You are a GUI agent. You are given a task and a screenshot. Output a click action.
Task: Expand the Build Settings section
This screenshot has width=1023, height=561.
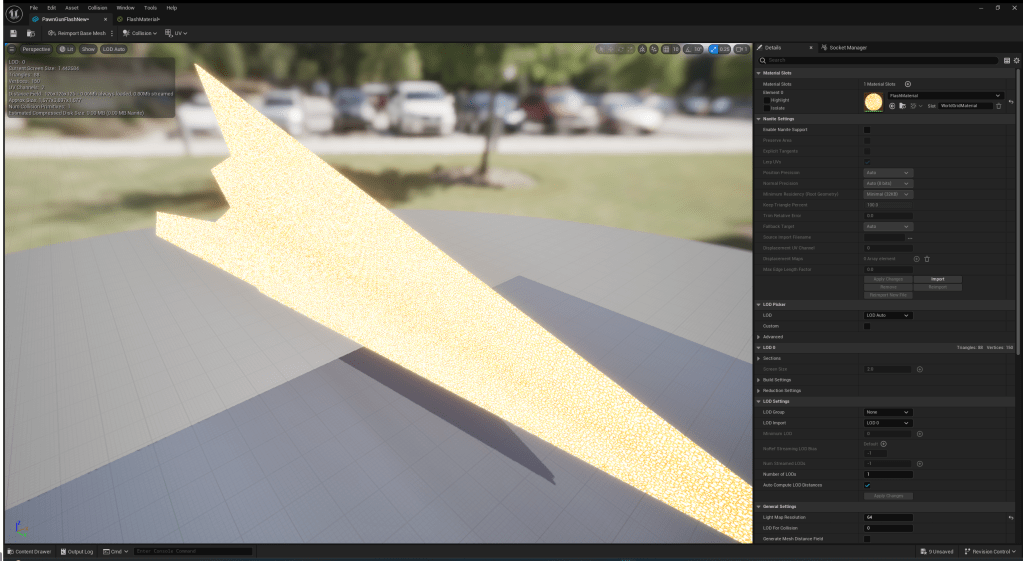(x=759, y=380)
